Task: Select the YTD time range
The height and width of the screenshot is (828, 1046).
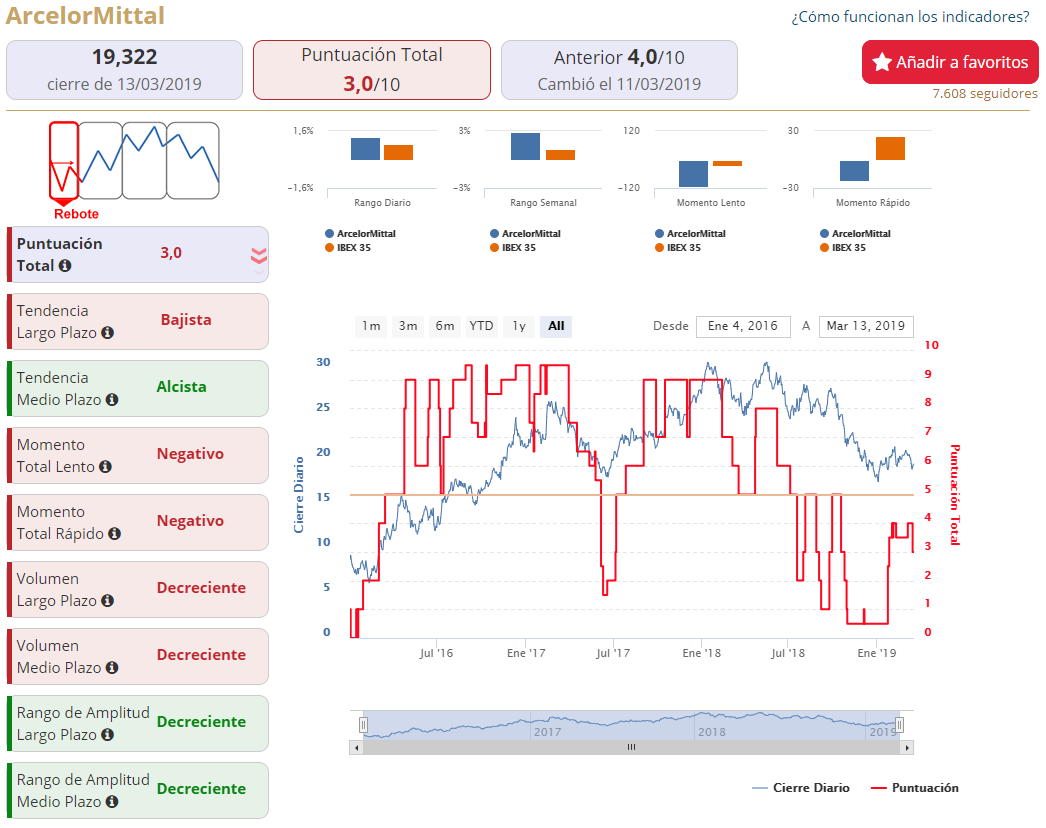Action: [x=482, y=326]
